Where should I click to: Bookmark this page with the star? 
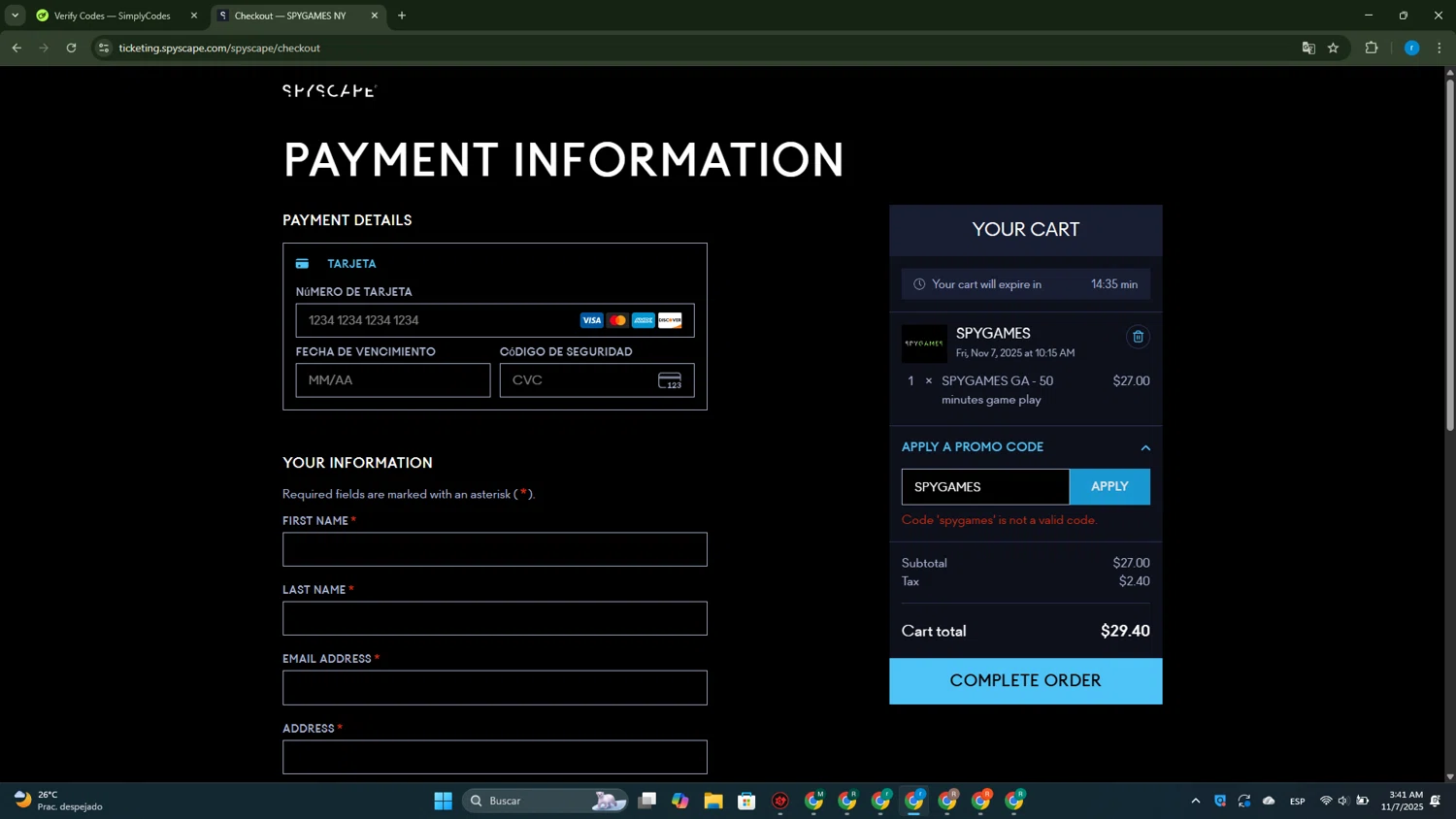pos(1334,48)
